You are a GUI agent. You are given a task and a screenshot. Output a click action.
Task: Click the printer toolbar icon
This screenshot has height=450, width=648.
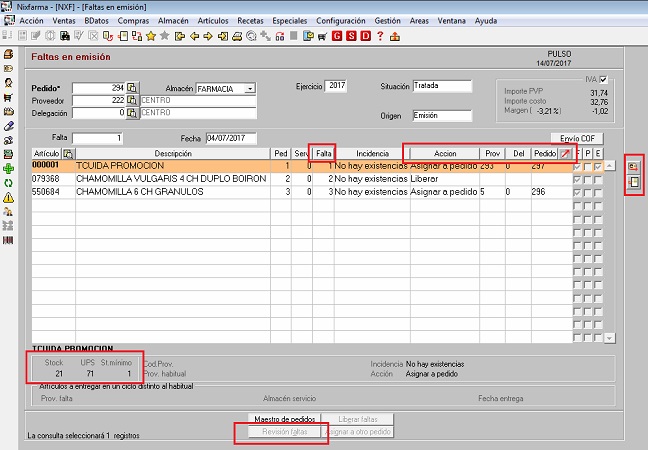pyautogui.click(x=237, y=36)
